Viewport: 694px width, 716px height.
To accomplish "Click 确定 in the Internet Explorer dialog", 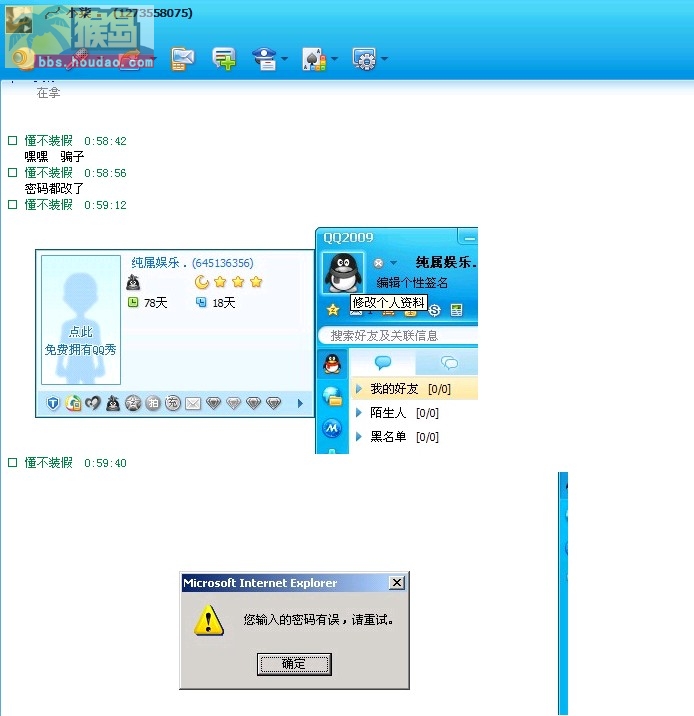I will click(294, 663).
